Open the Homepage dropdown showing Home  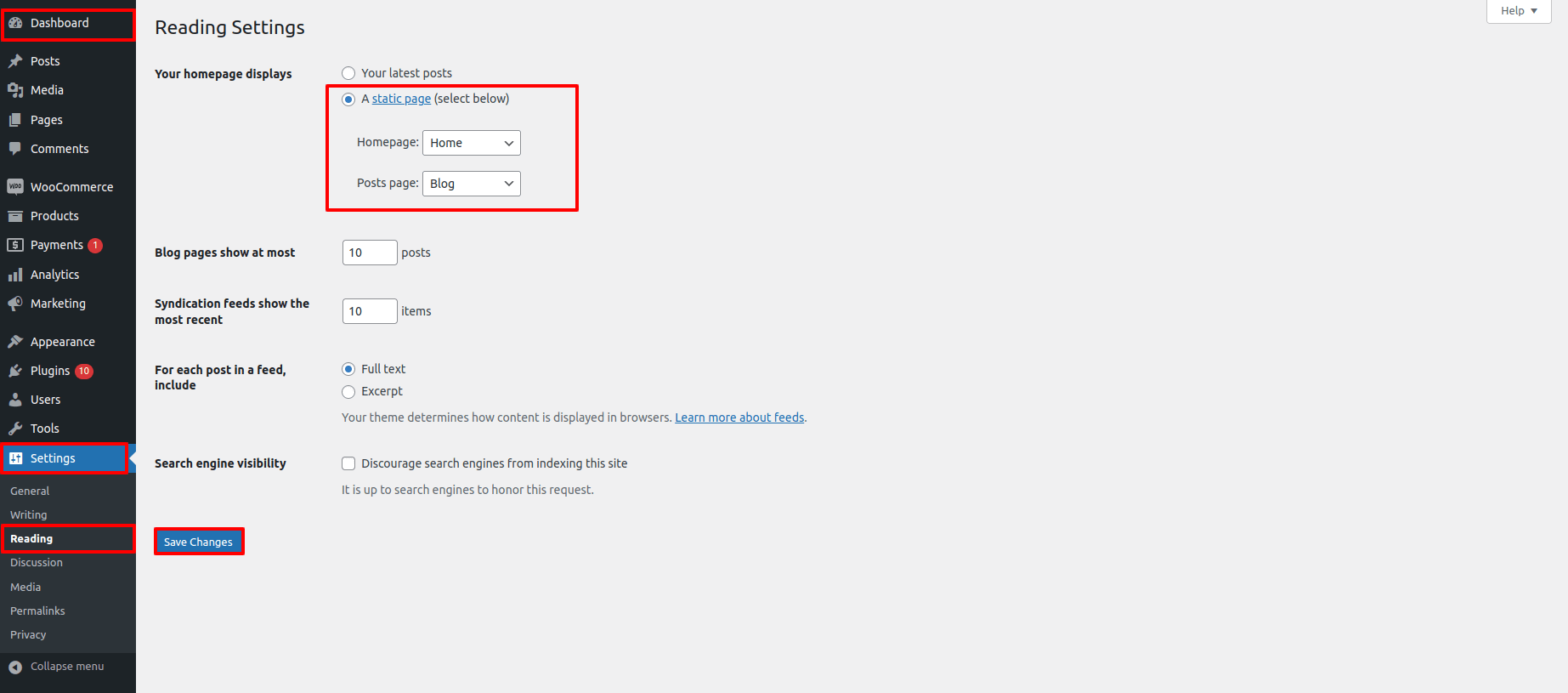pyautogui.click(x=472, y=143)
